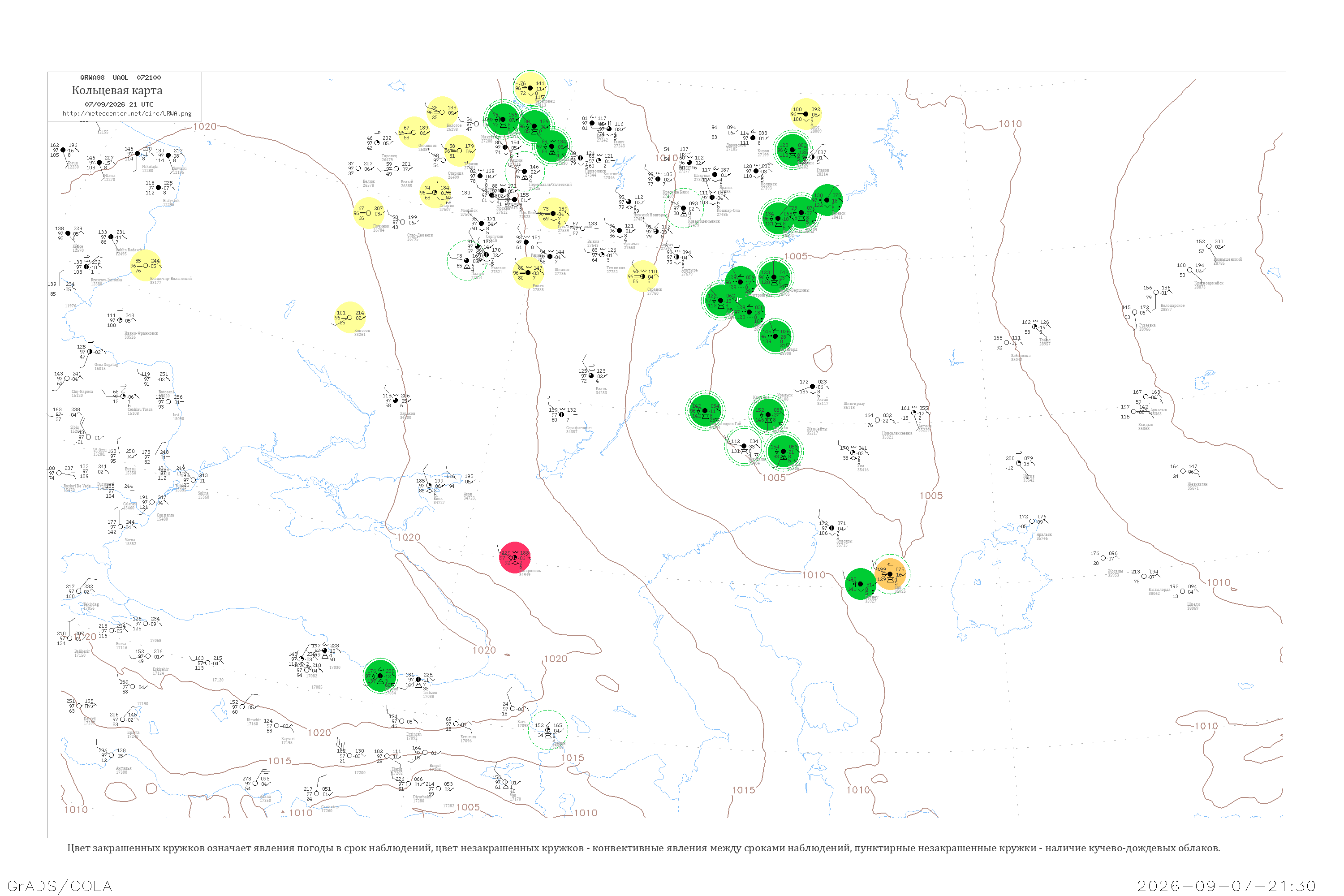The width and height of the screenshot is (1344, 896).
Task: Select the yellow Ряжск station circle
Action: [527, 272]
